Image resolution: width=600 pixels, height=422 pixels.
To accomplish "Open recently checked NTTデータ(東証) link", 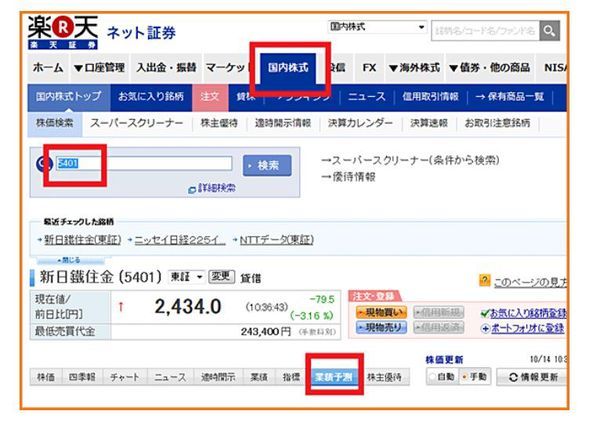I will (x=277, y=240).
